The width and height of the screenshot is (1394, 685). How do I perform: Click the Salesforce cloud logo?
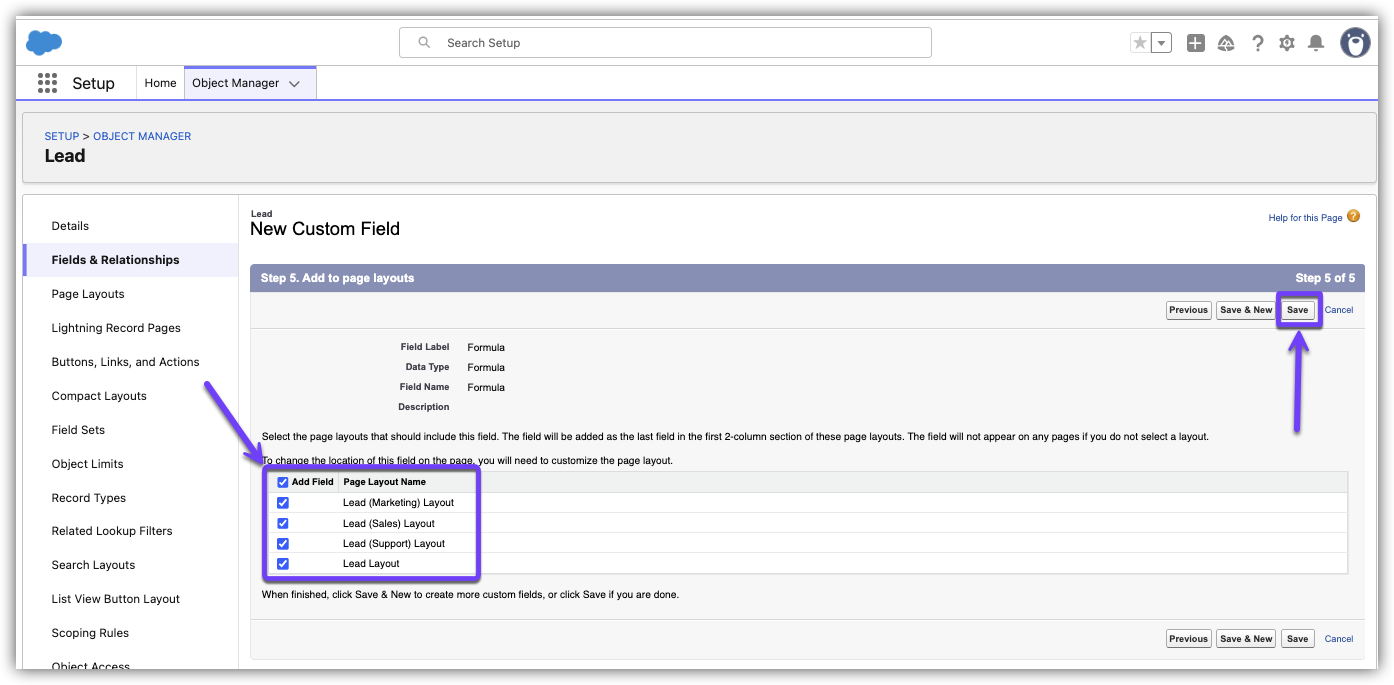(44, 43)
